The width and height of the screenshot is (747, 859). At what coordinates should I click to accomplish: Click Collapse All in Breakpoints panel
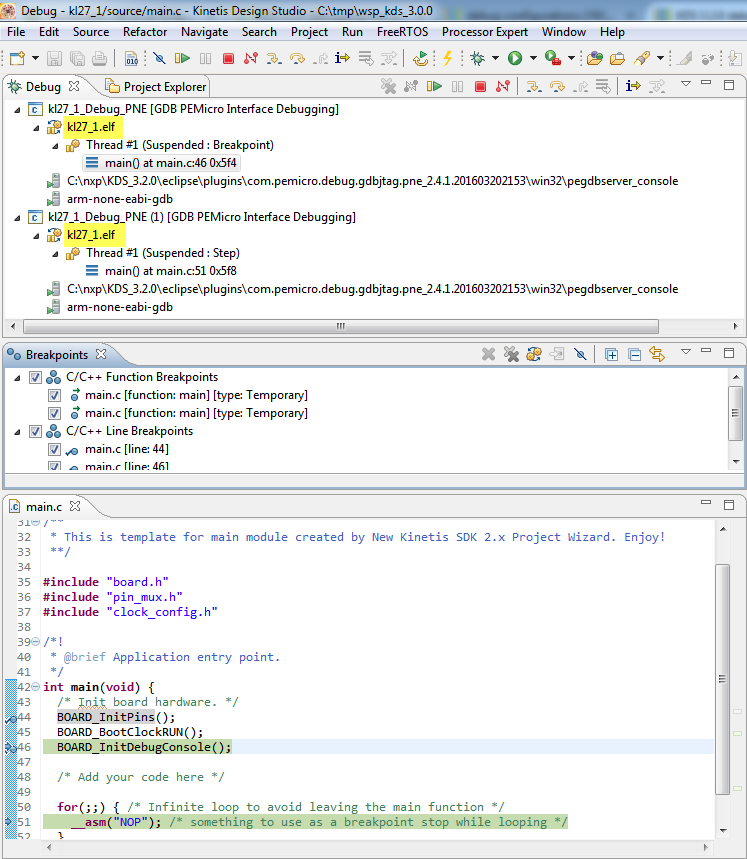(x=634, y=355)
